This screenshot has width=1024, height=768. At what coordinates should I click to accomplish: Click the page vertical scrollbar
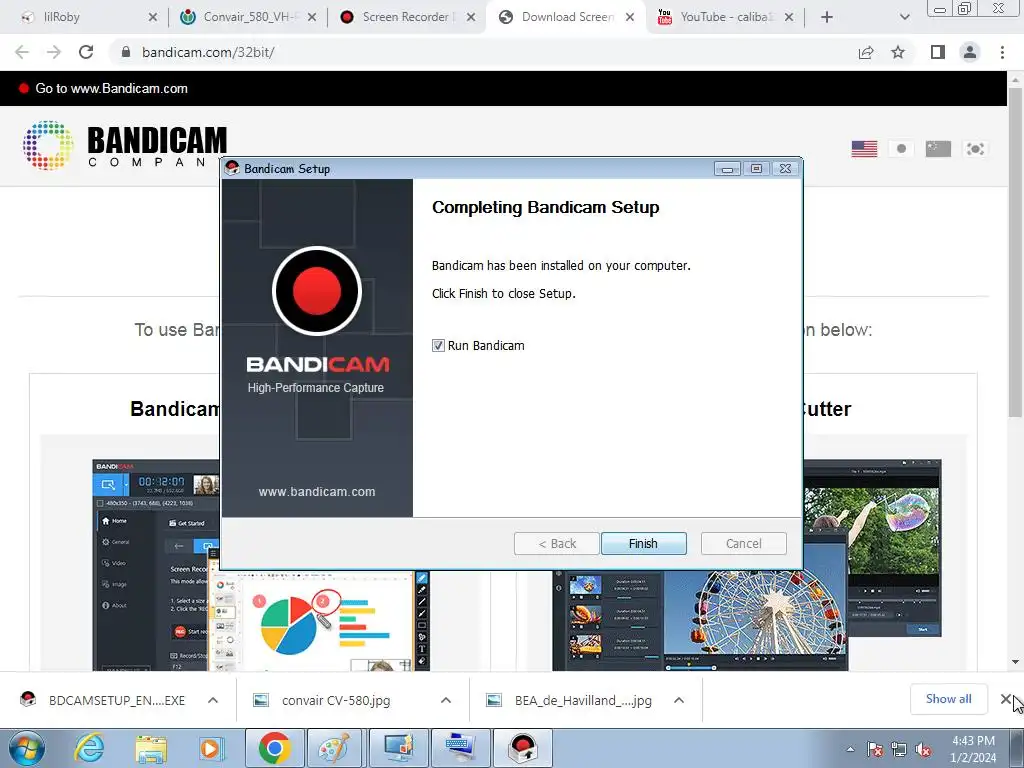[x=1015, y=252]
